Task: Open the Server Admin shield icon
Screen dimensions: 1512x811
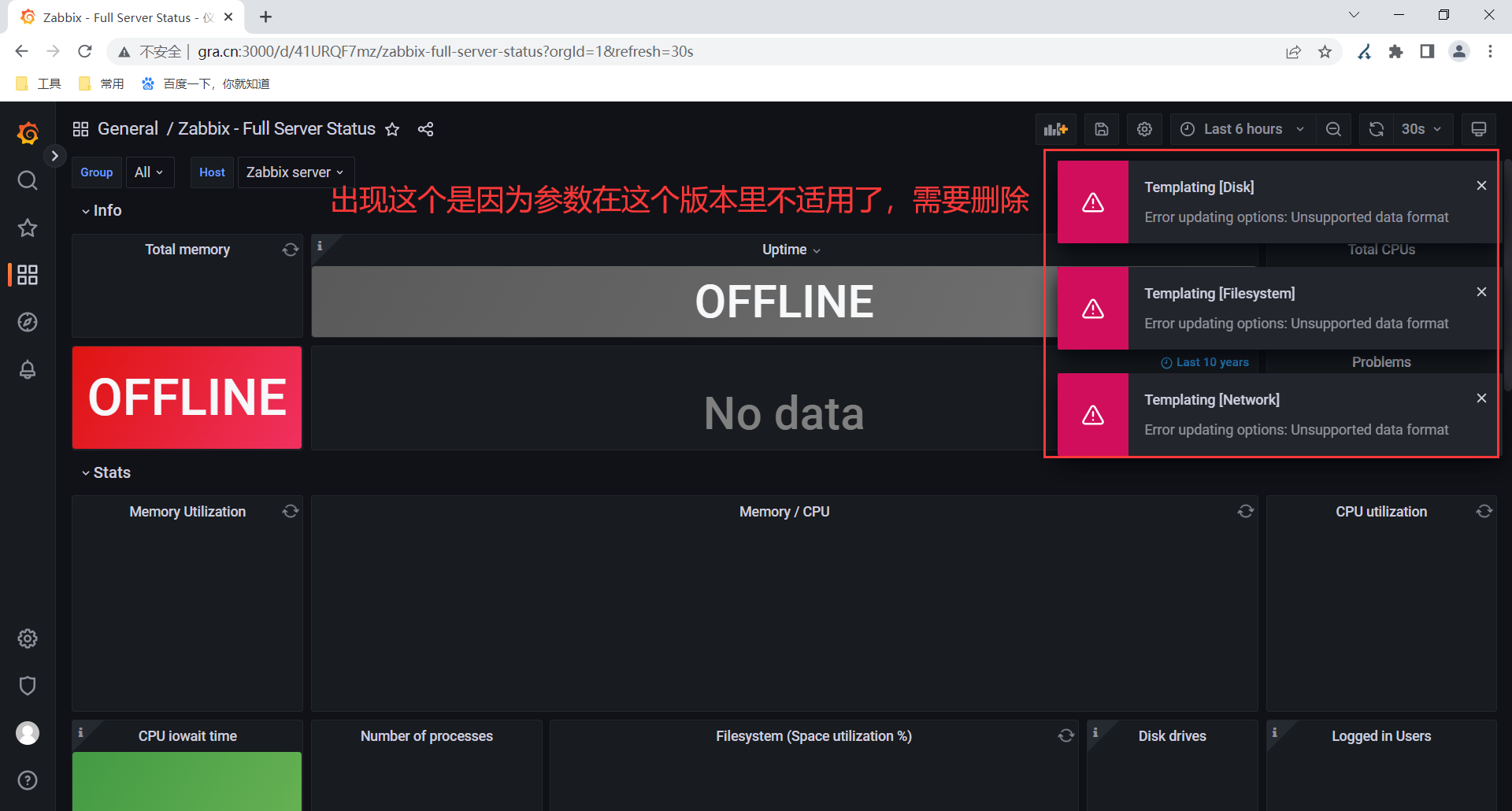Action: coord(28,686)
